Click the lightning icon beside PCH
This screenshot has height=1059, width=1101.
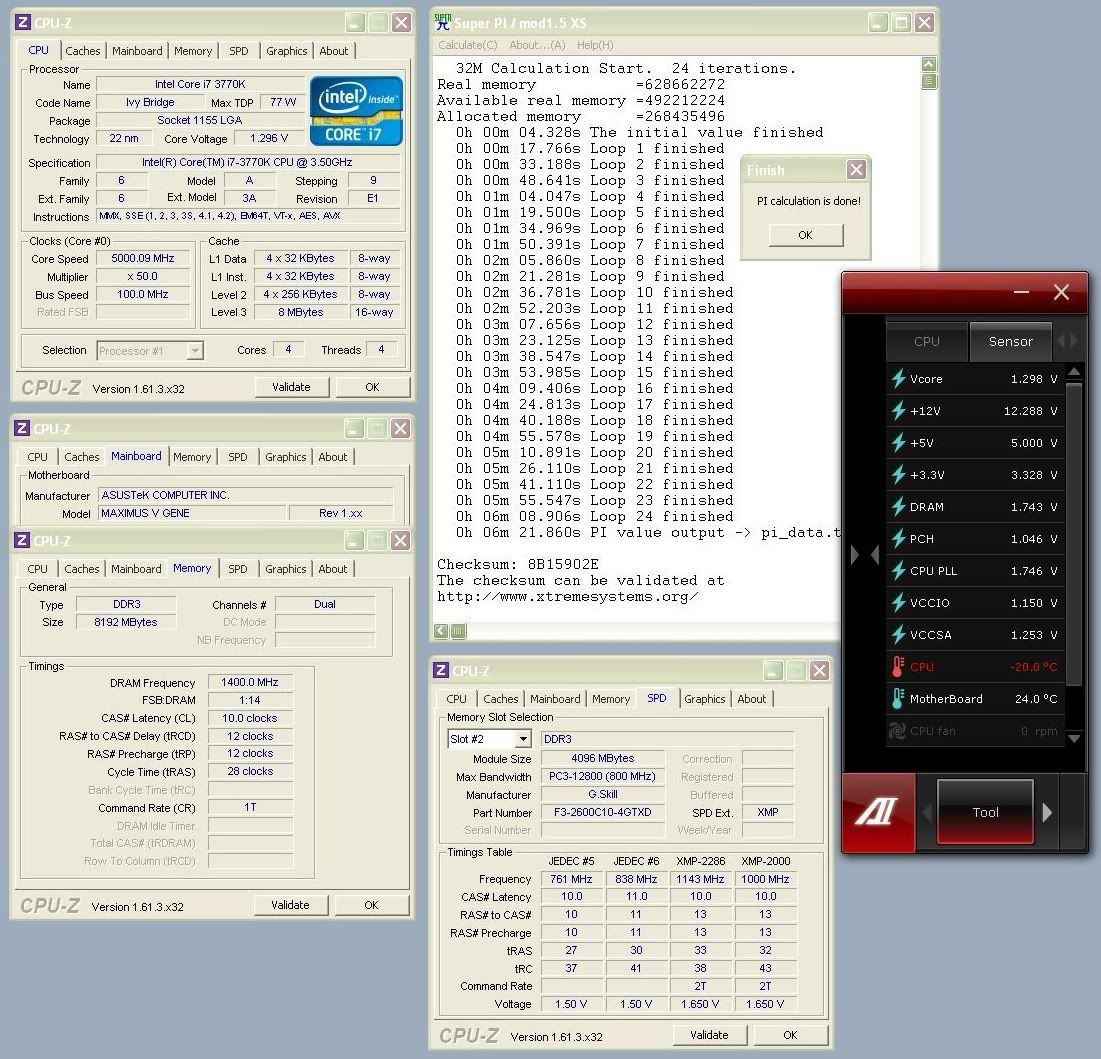pyautogui.click(x=898, y=539)
